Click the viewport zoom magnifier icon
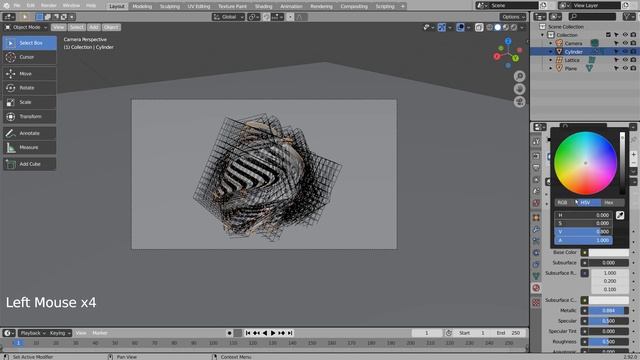 519,76
